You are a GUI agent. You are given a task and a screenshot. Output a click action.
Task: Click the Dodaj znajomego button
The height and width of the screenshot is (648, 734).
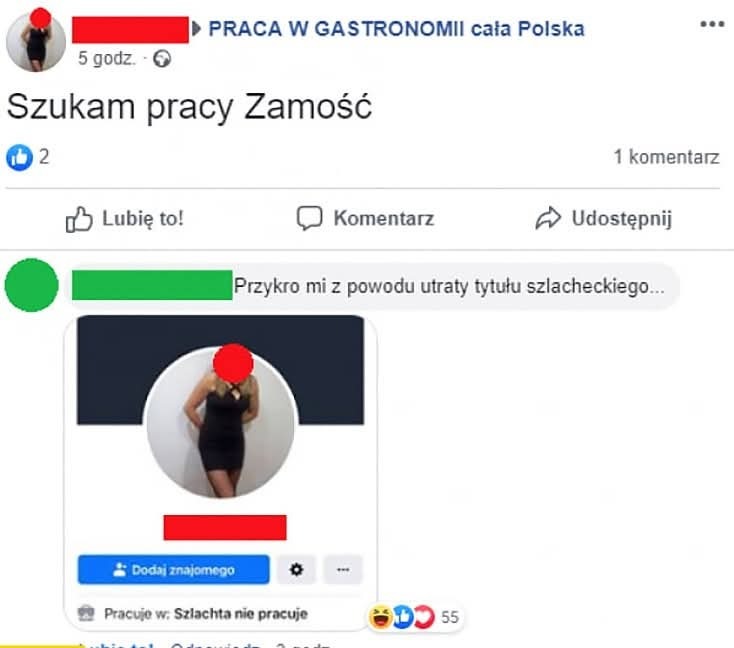tap(174, 569)
